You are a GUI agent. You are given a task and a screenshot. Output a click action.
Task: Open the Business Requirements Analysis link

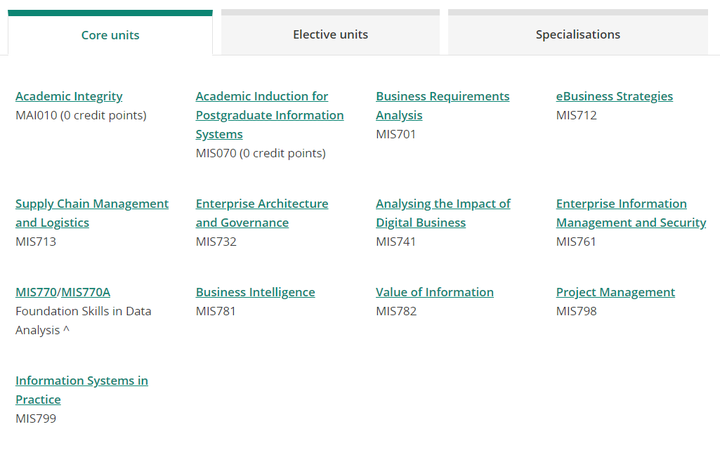[443, 106]
